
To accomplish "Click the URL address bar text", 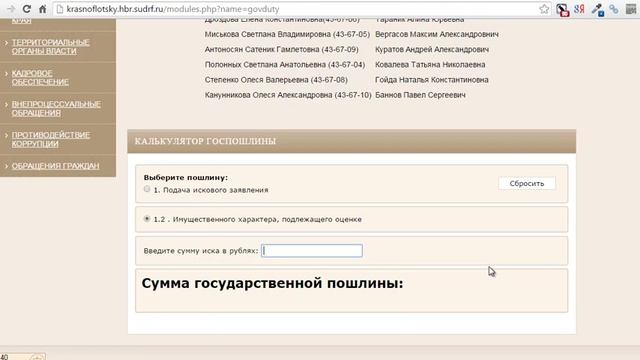I will [x=173, y=9].
